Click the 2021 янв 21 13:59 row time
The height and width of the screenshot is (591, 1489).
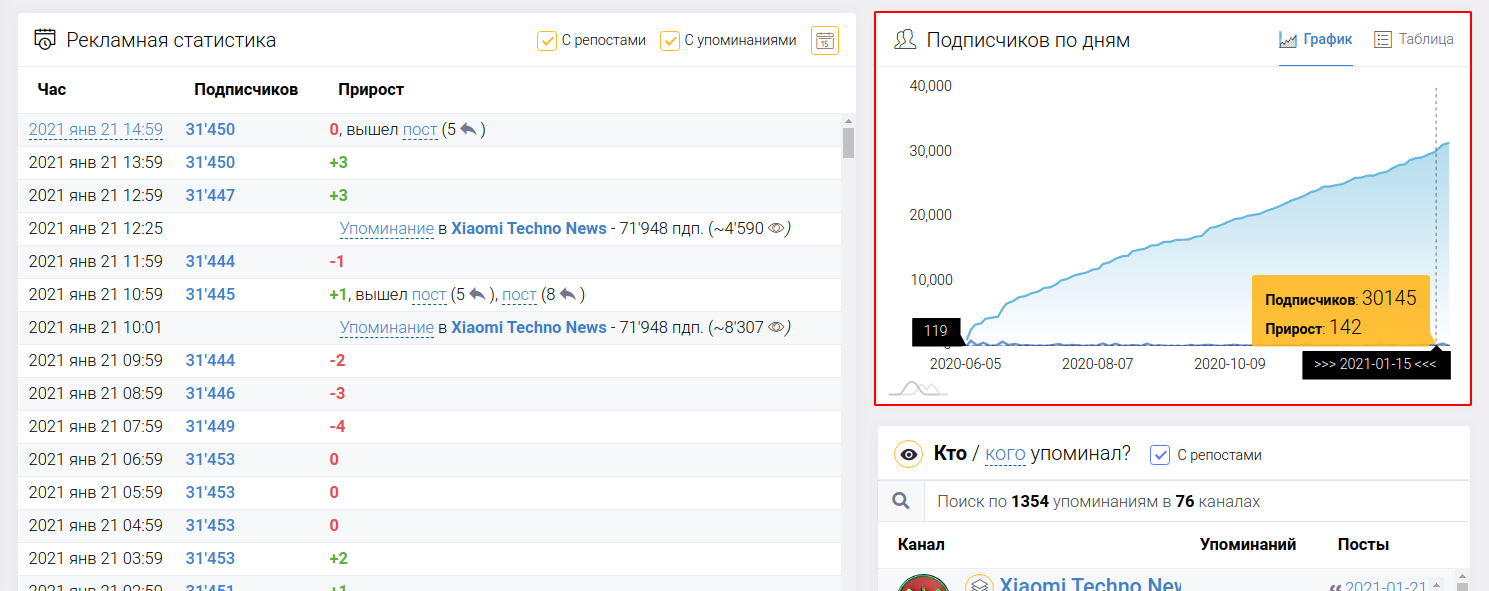click(x=96, y=162)
